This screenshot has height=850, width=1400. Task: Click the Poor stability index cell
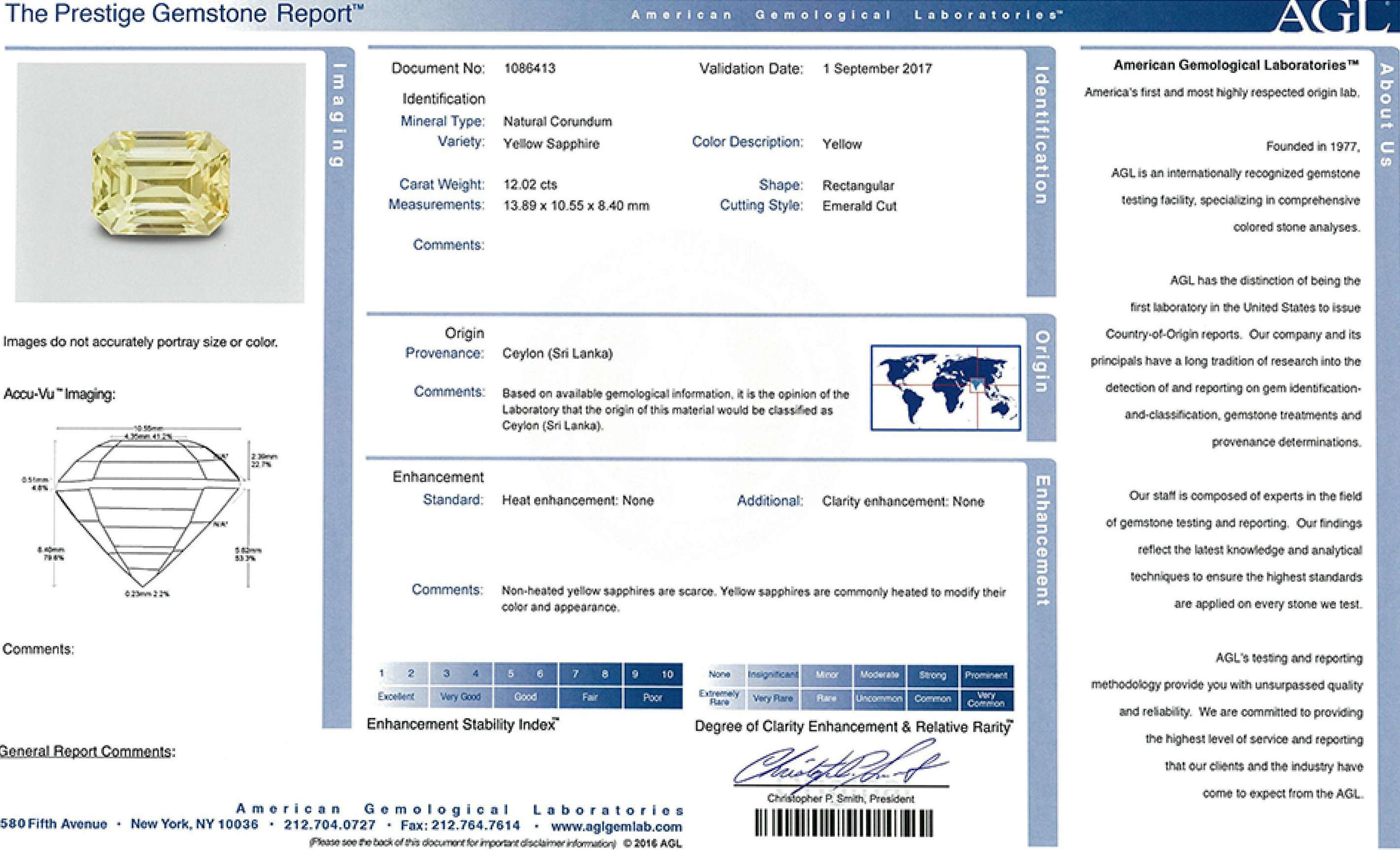click(x=652, y=697)
